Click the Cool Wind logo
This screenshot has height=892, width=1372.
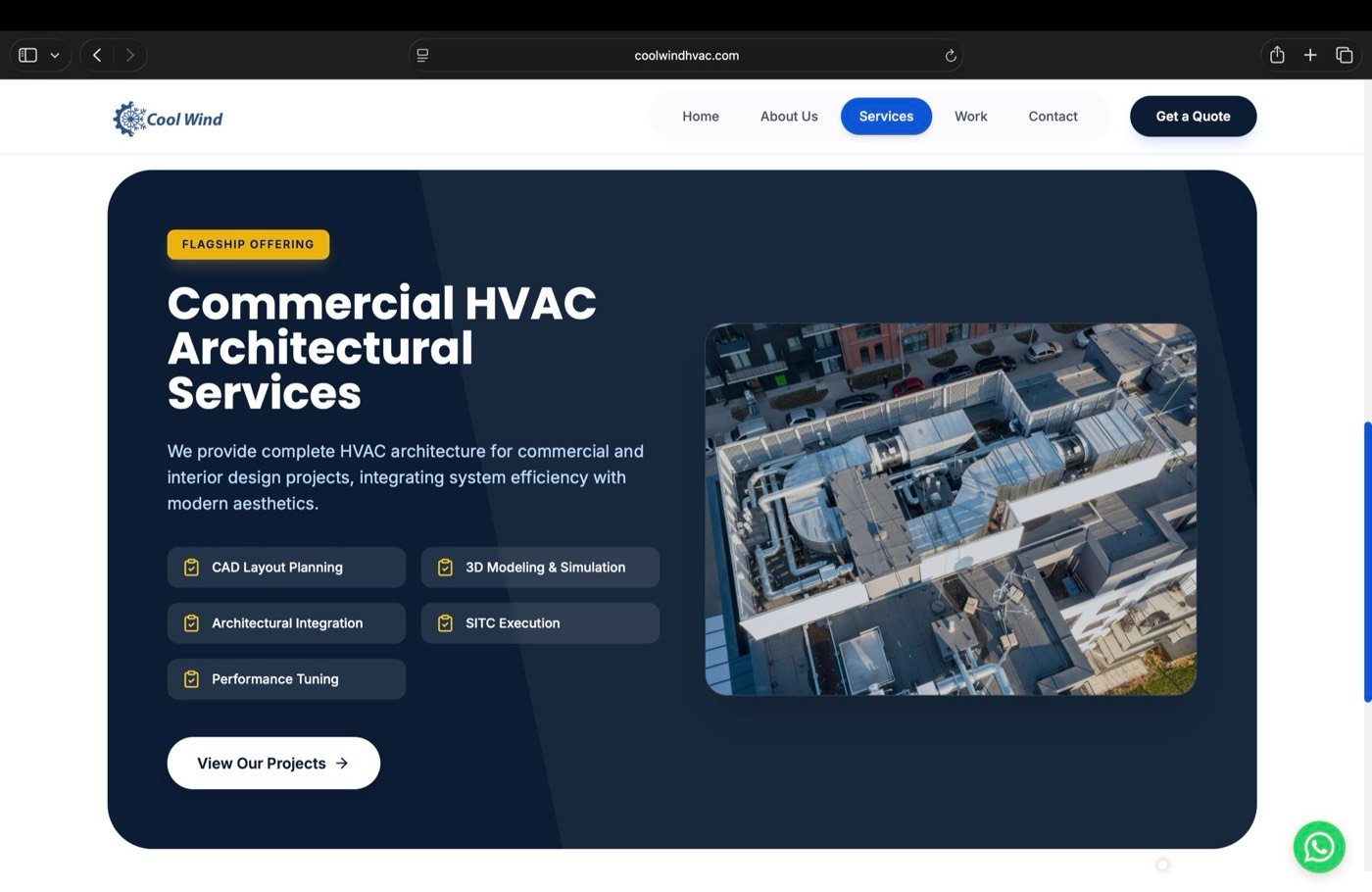[168, 119]
